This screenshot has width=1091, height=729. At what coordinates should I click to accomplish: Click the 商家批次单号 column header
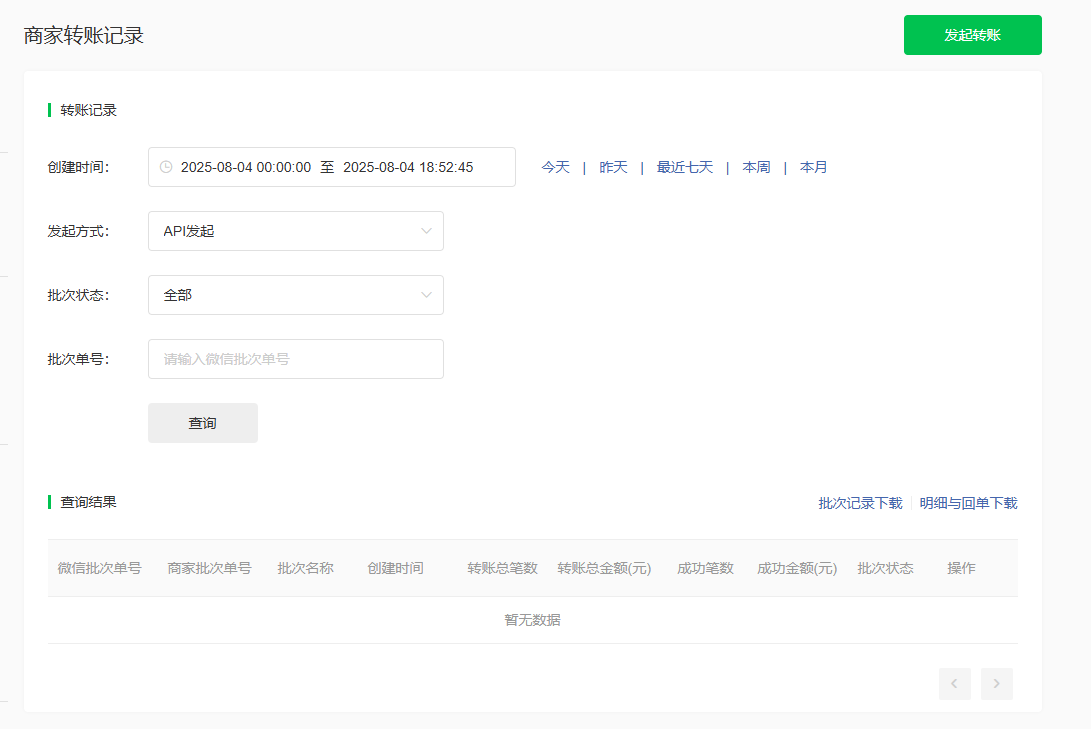pyautogui.click(x=209, y=568)
